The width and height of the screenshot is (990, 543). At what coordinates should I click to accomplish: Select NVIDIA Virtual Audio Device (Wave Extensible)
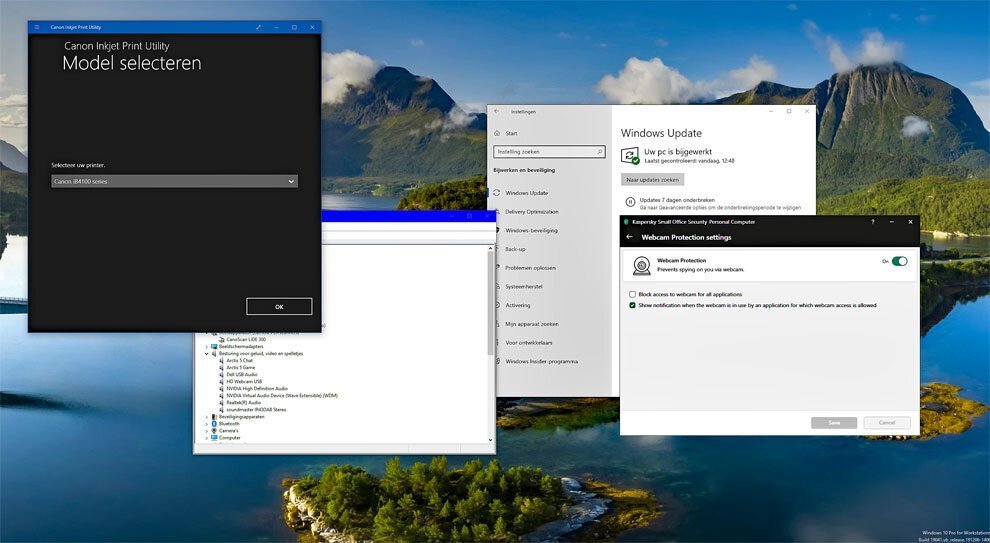pos(282,395)
